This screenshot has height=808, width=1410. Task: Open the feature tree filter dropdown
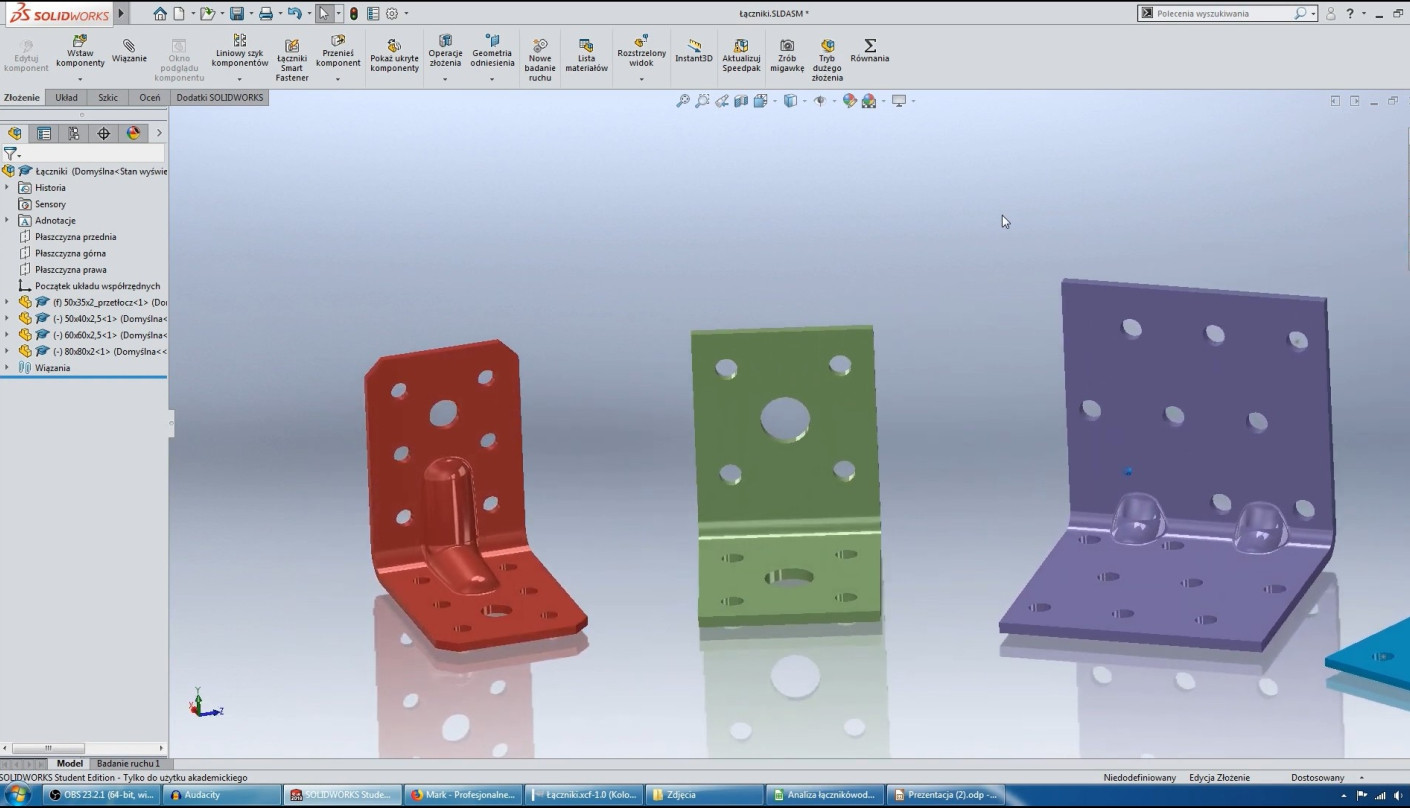(x=12, y=154)
